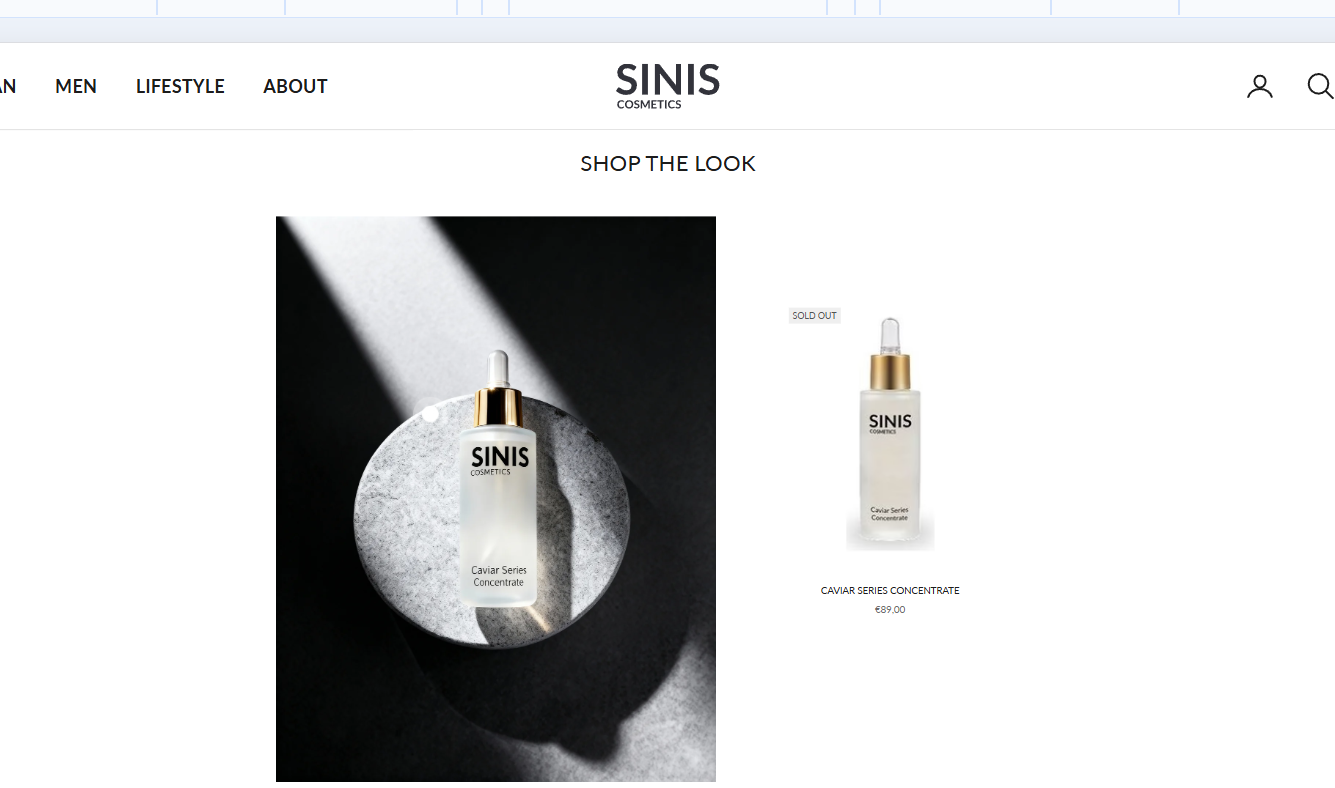This screenshot has width=1335, height=788.
Task: Open the user account icon
Action: click(1260, 86)
